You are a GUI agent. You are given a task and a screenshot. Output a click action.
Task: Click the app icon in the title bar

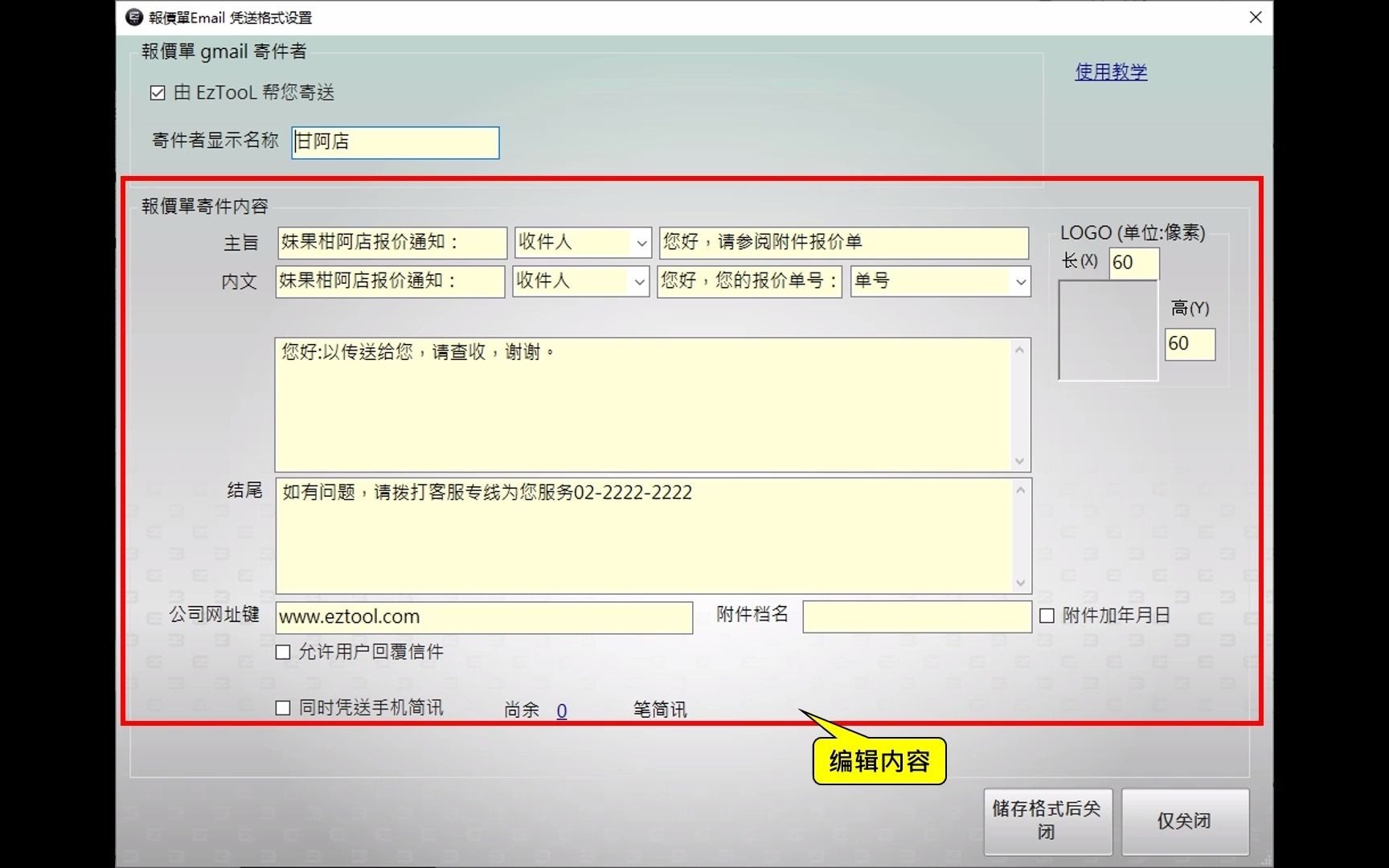point(134,17)
